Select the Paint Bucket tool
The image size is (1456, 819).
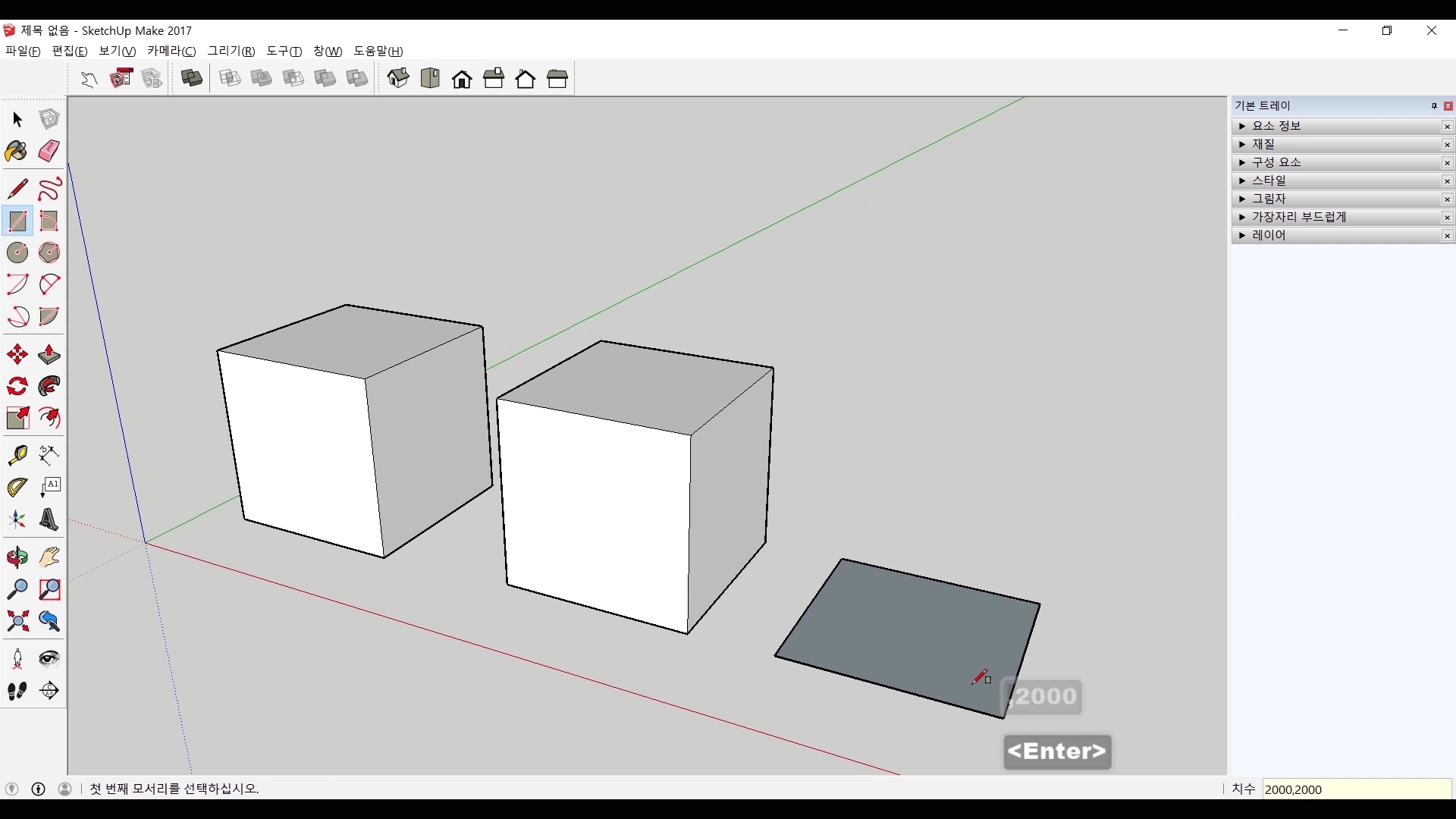pos(17,151)
